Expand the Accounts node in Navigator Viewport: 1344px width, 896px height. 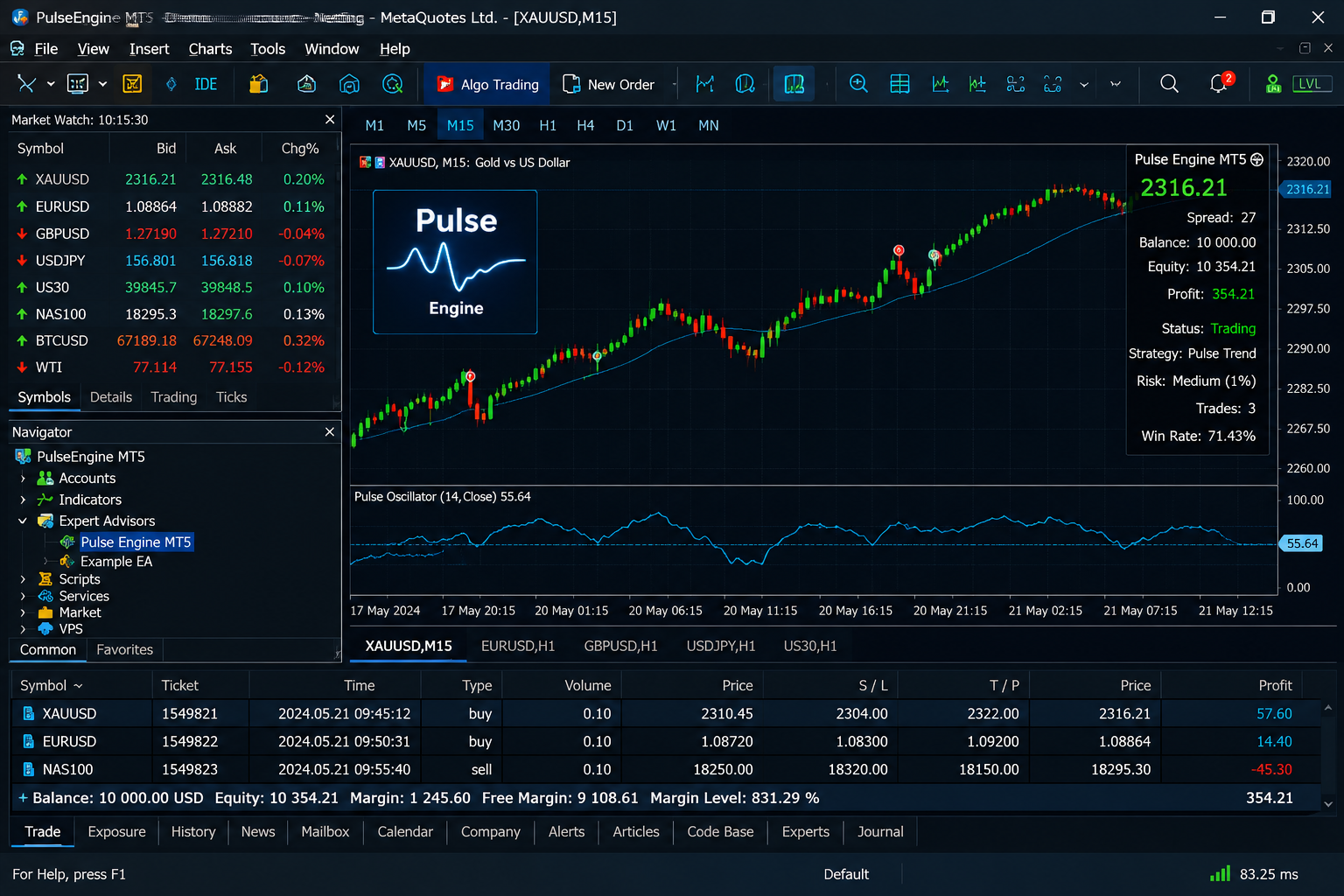23,479
